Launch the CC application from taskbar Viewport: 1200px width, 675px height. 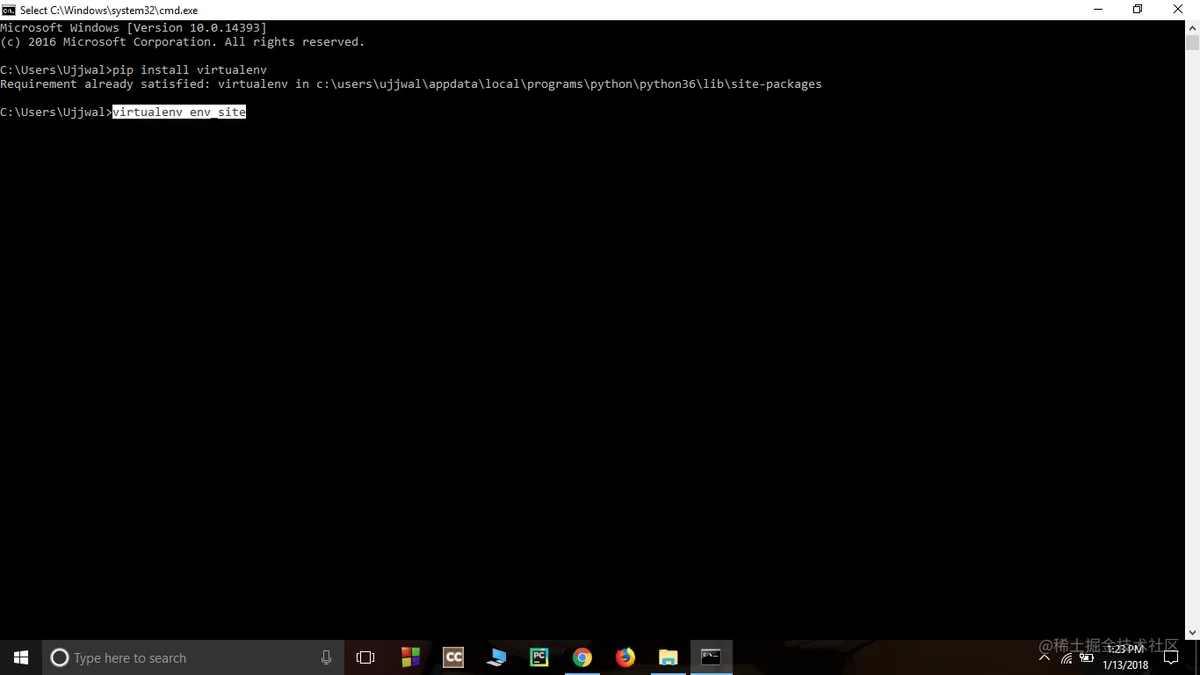(453, 657)
